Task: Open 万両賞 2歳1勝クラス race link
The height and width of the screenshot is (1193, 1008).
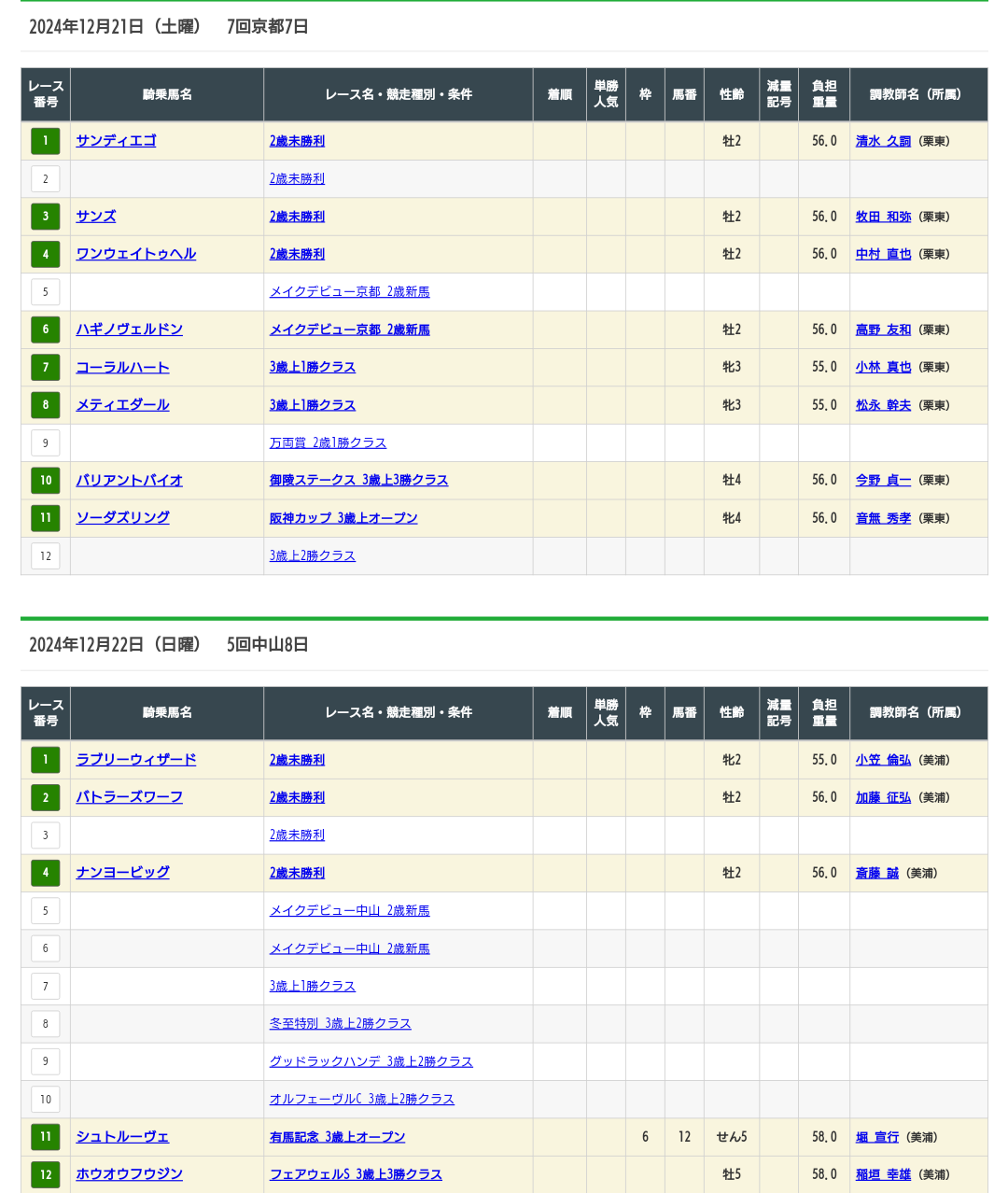Action: pyautogui.click(x=329, y=442)
